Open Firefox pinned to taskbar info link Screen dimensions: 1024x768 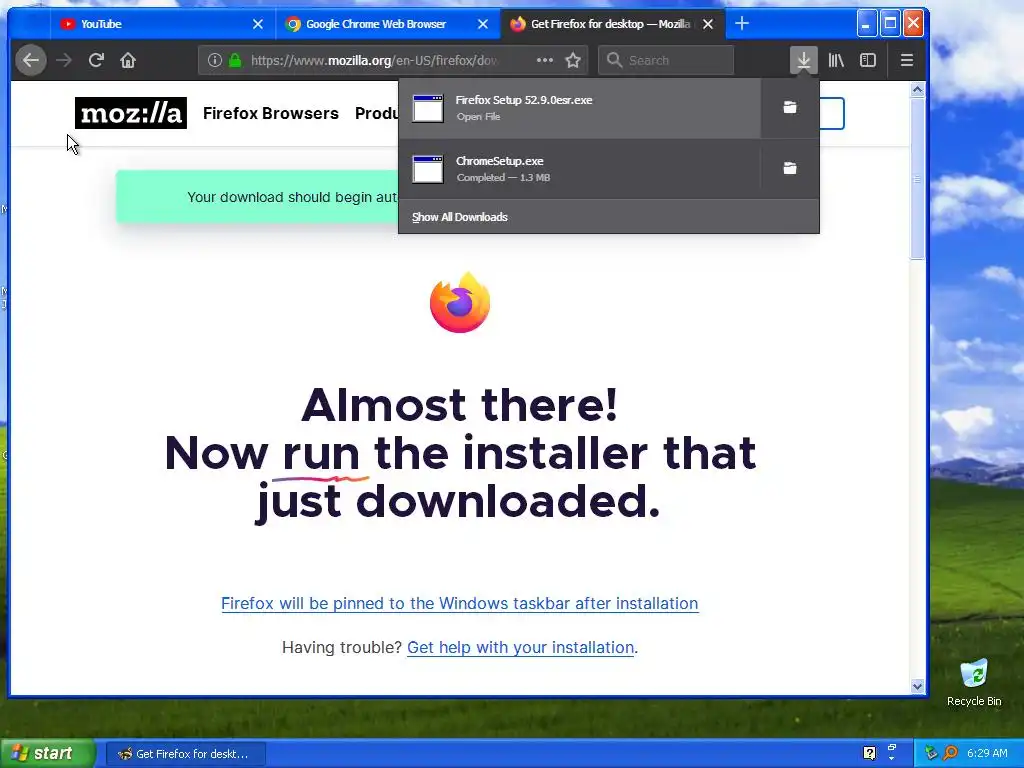tap(460, 603)
